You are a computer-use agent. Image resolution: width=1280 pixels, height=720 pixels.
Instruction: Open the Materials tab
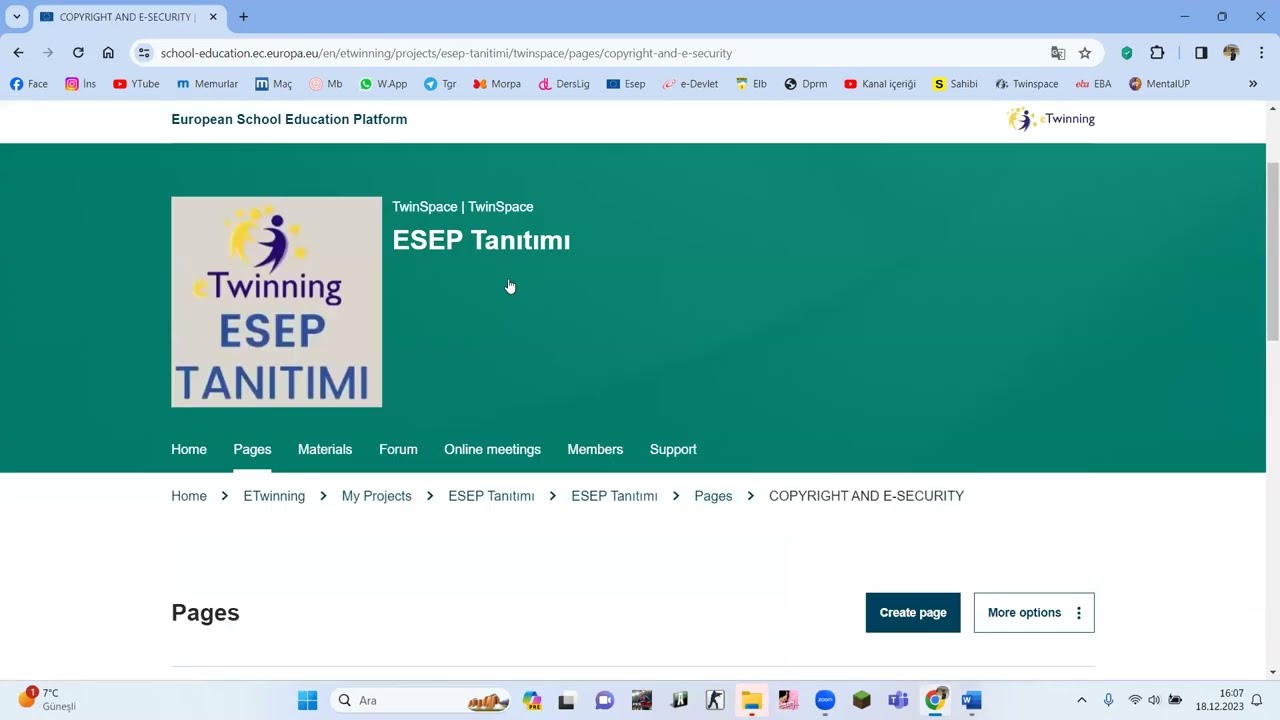pos(325,449)
